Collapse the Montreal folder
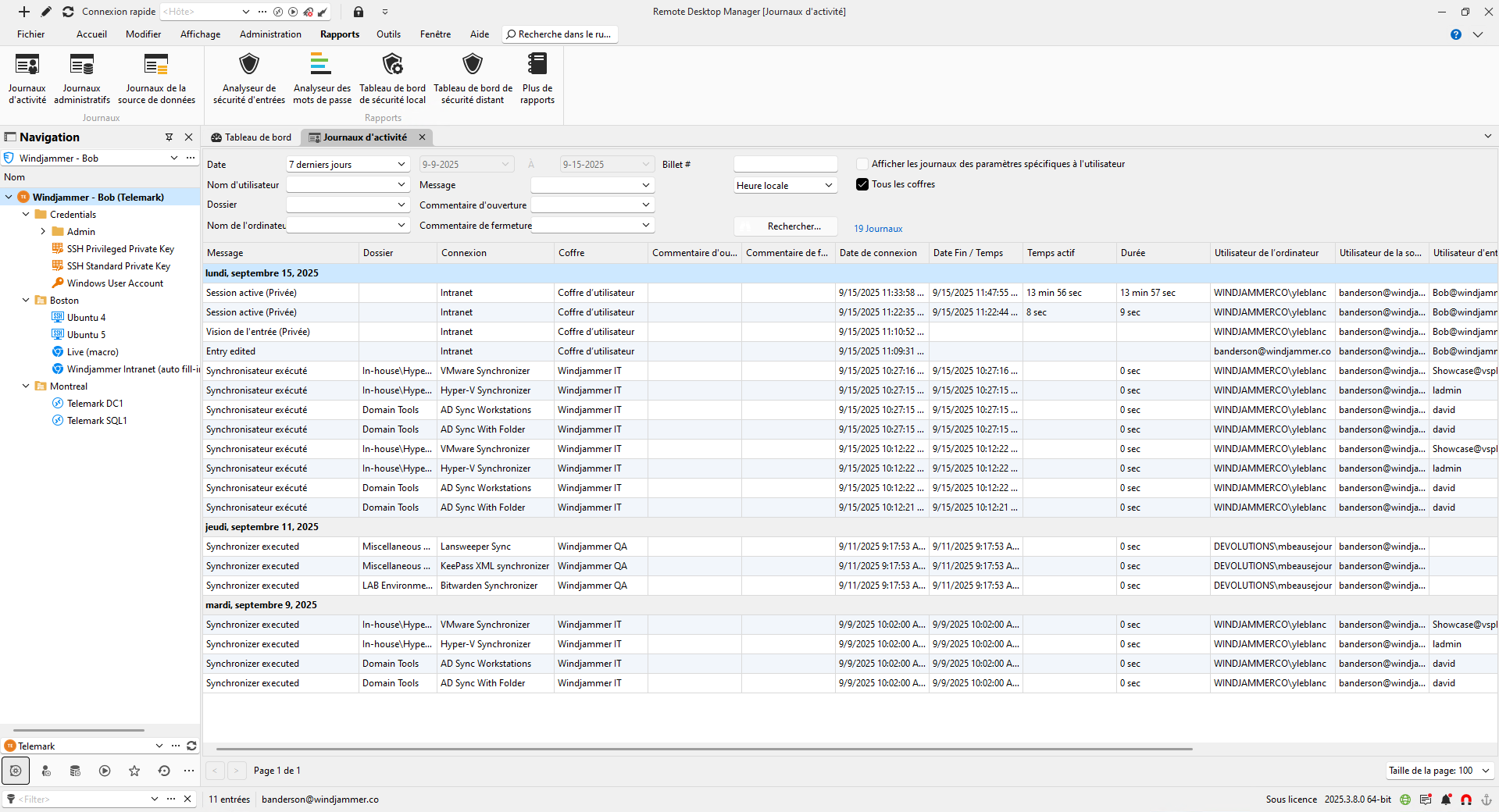Image resolution: width=1499 pixels, height=812 pixels. [x=26, y=386]
